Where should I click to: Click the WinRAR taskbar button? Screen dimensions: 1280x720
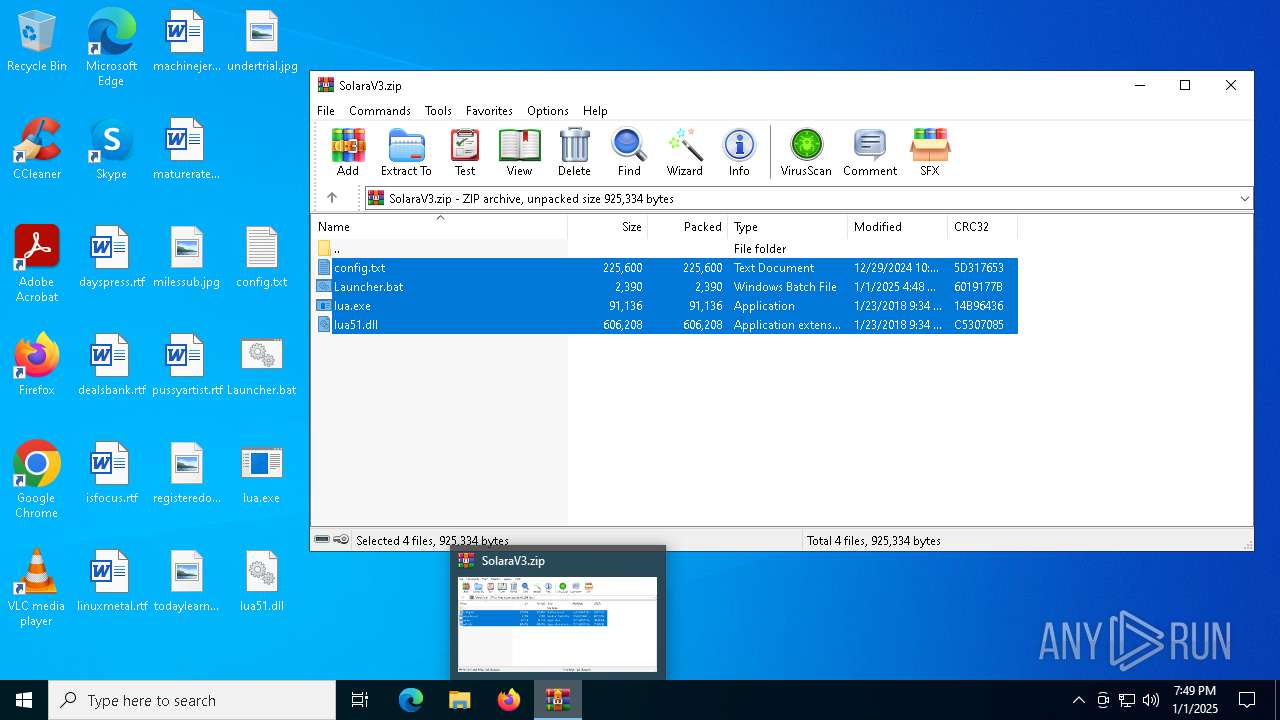pyautogui.click(x=557, y=700)
